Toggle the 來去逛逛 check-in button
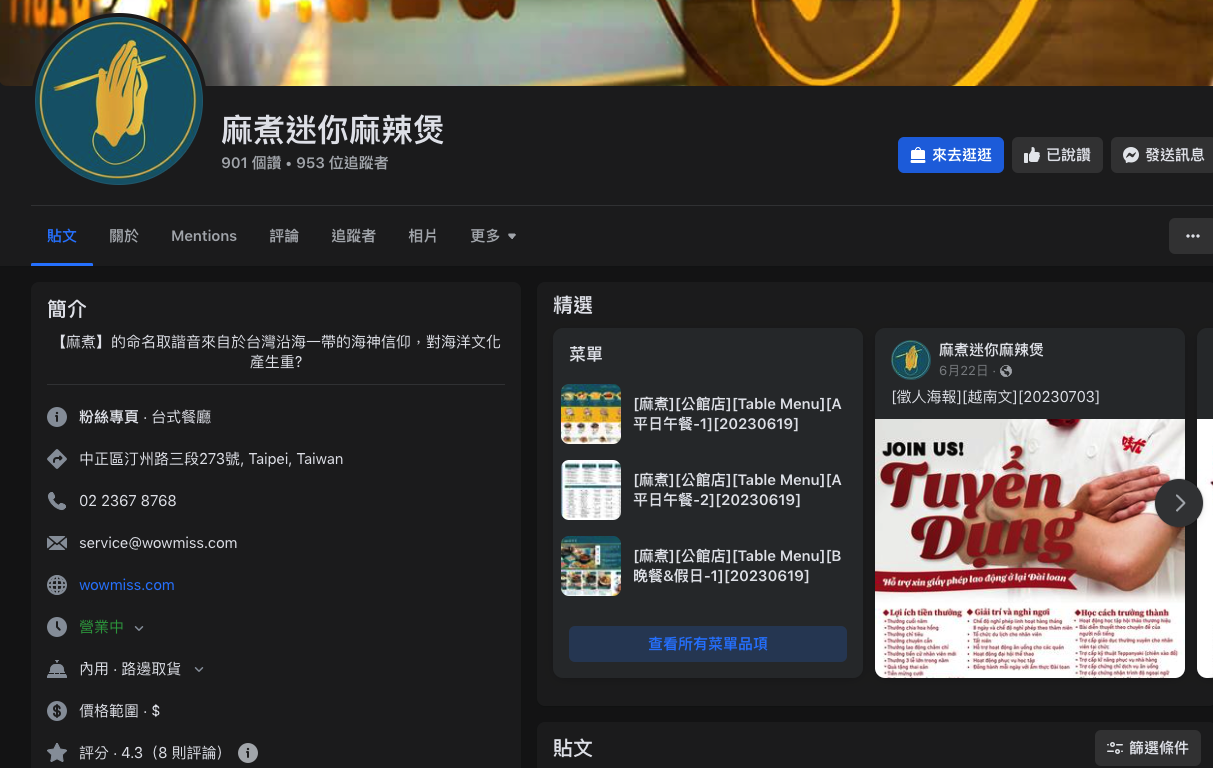1213x768 pixels. 951,155
